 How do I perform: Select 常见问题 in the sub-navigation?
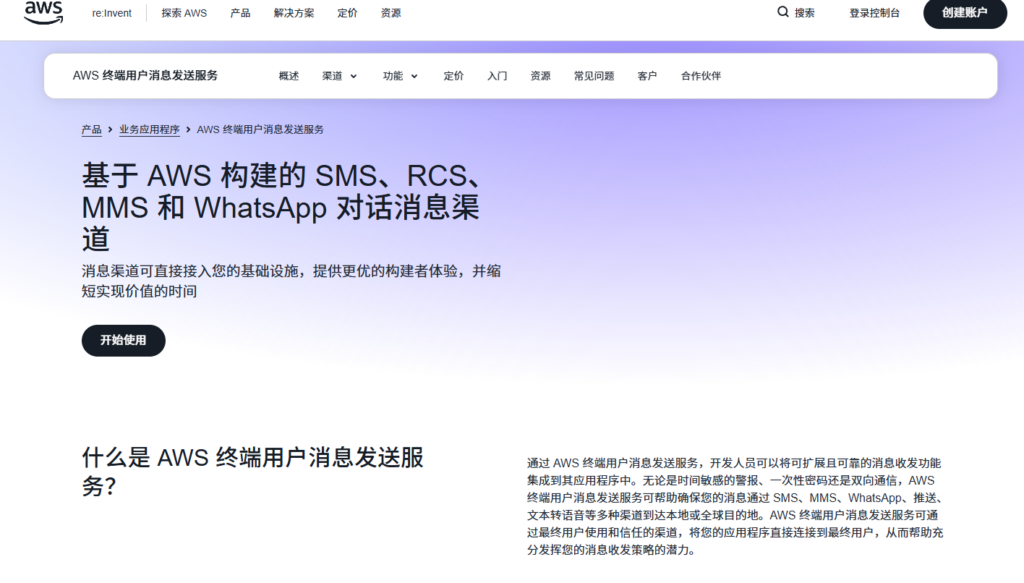pos(594,76)
